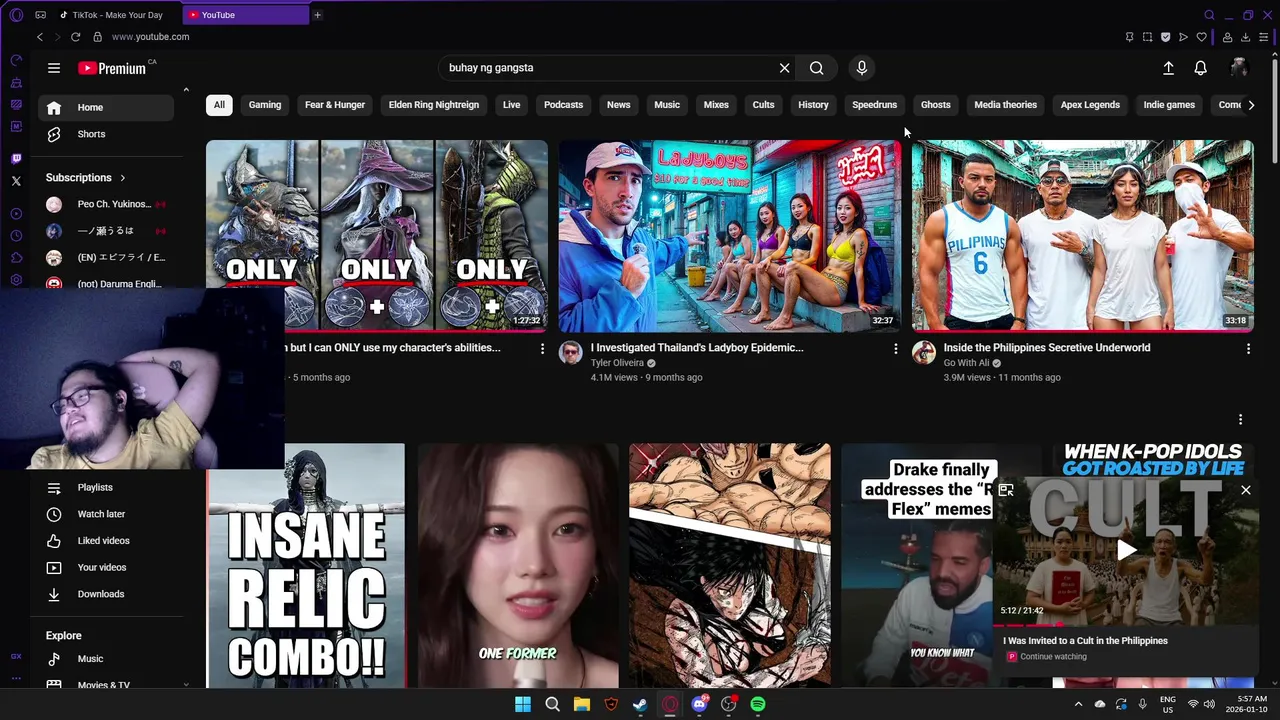Switch to TikTok - Make Your Day tab

tap(118, 15)
